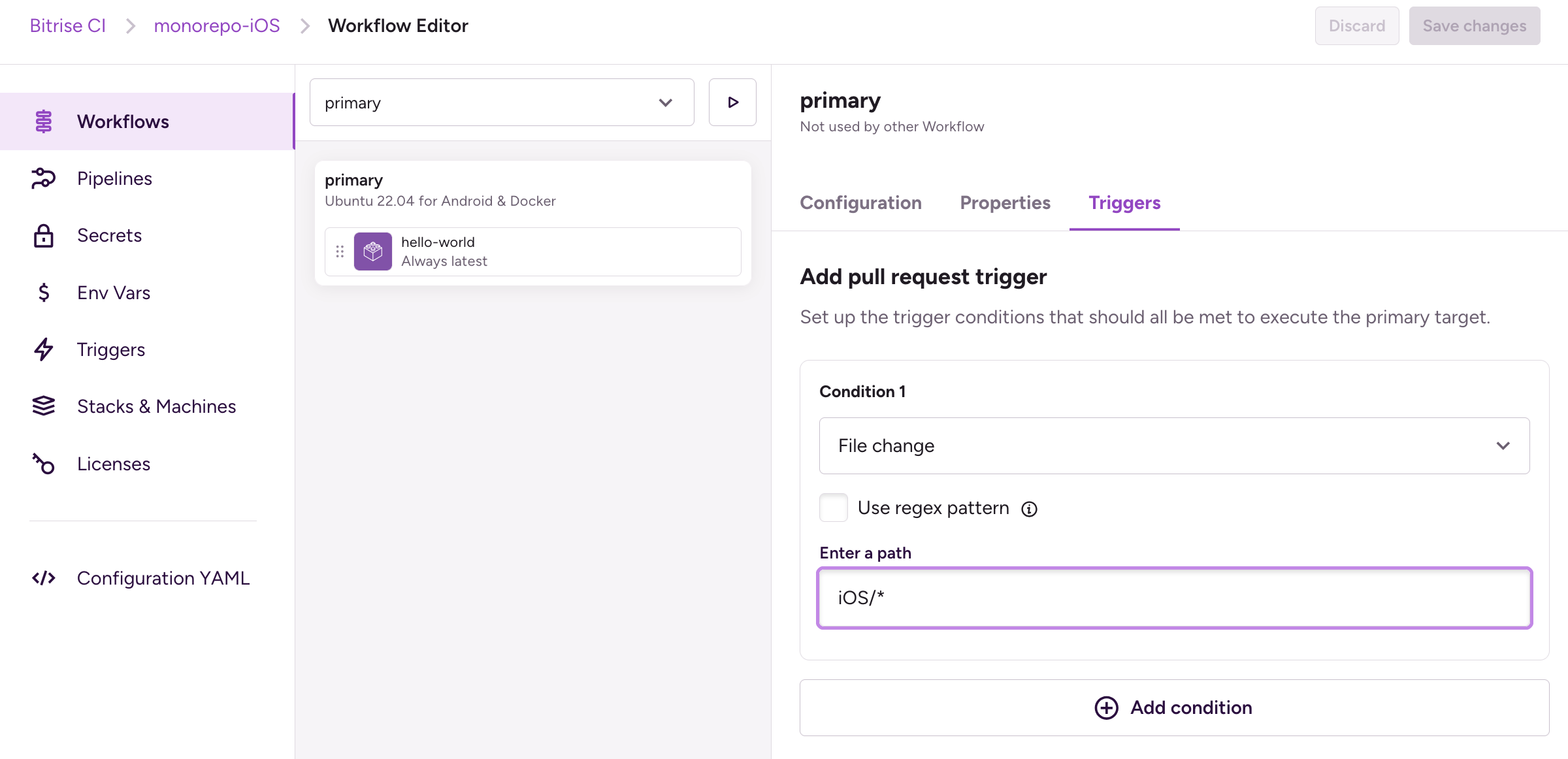Enable the Use regex pattern checkbox
The width and height of the screenshot is (1568, 759).
834,508
